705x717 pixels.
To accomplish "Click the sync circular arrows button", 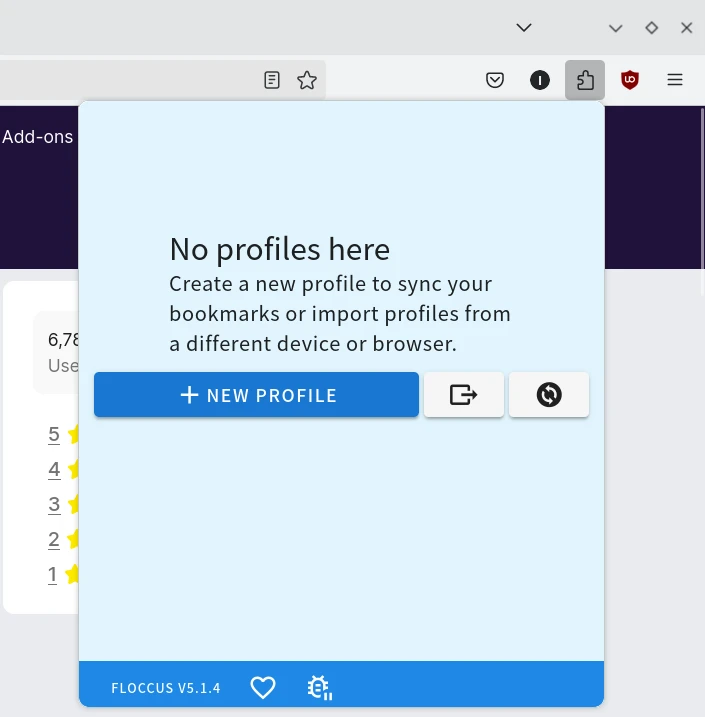I will 549,395.
